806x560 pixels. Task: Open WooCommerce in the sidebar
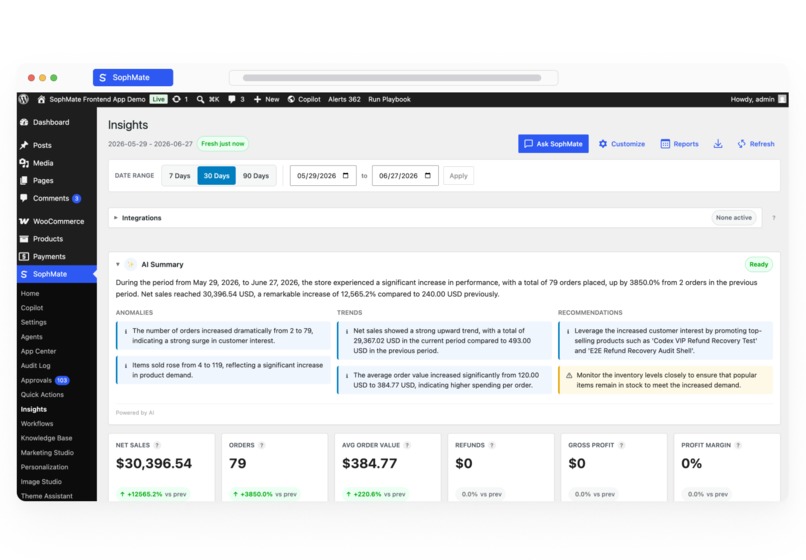pyautogui.click(x=57, y=221)
